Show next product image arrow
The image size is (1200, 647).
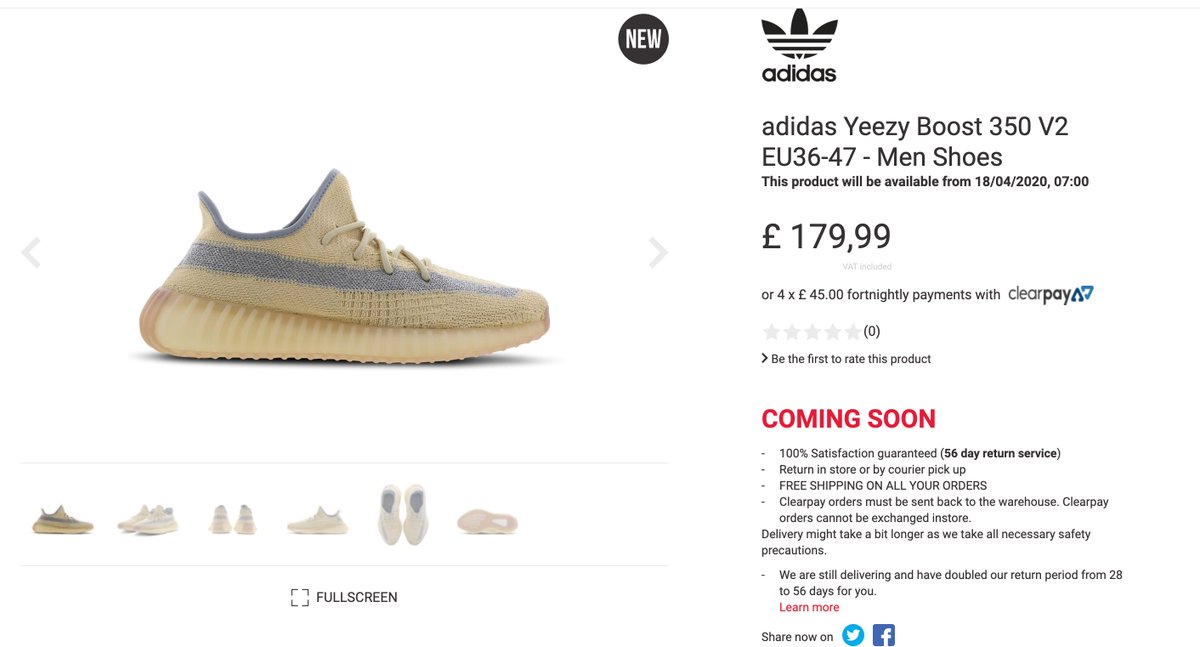pos(657,253)
